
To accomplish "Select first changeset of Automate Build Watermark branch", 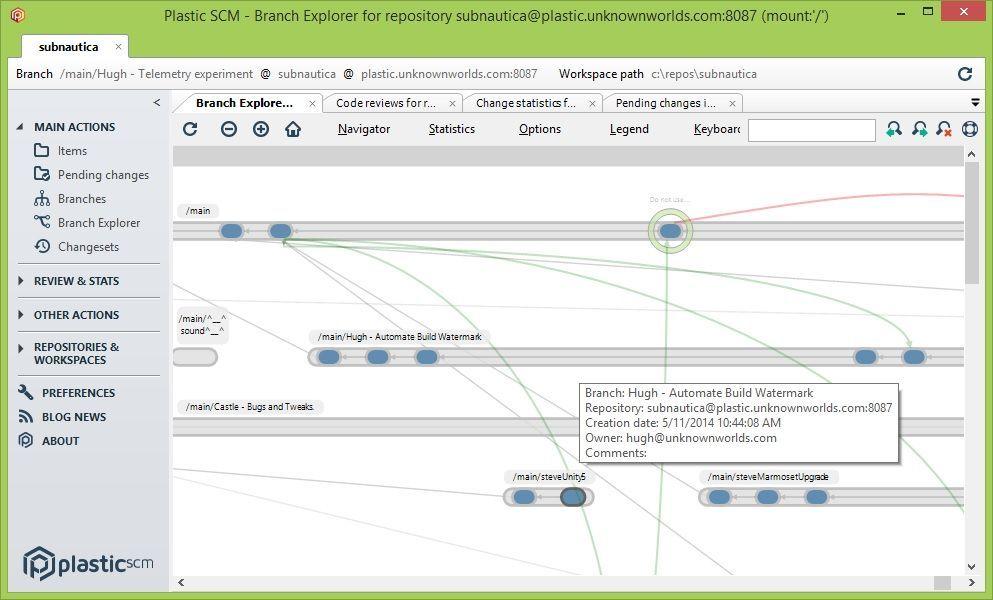I will coord(329,357).
